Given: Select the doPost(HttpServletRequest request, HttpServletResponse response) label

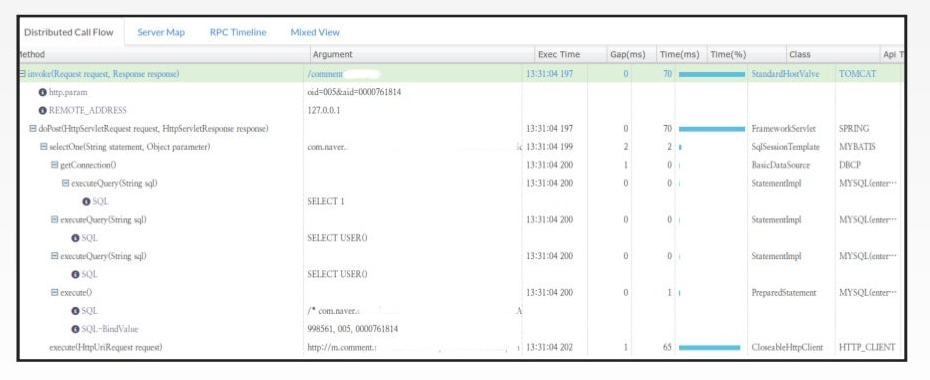Looking at the screenshot, I should point(153,129).
